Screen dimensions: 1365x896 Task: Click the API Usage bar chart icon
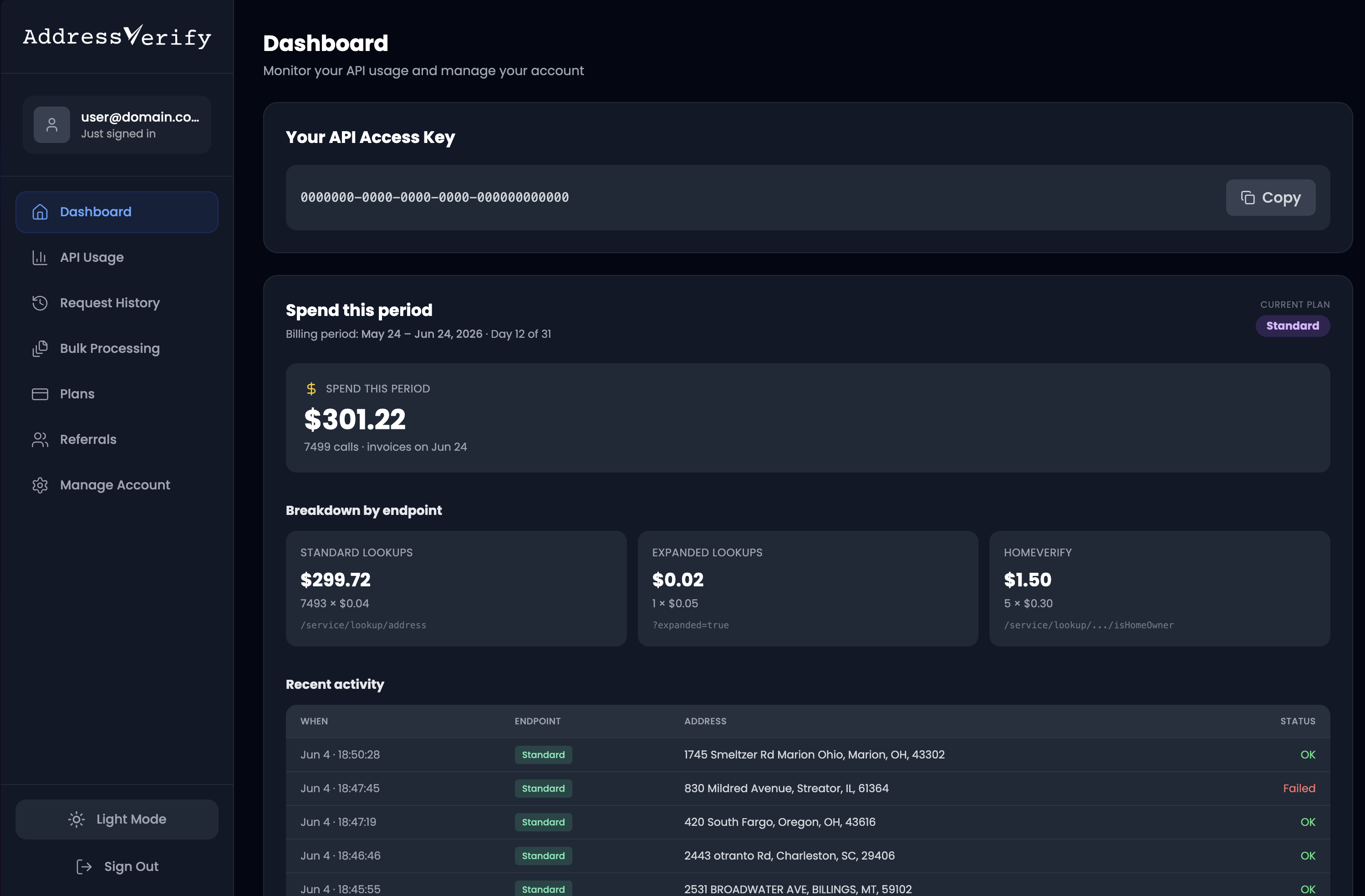point(40,258)
